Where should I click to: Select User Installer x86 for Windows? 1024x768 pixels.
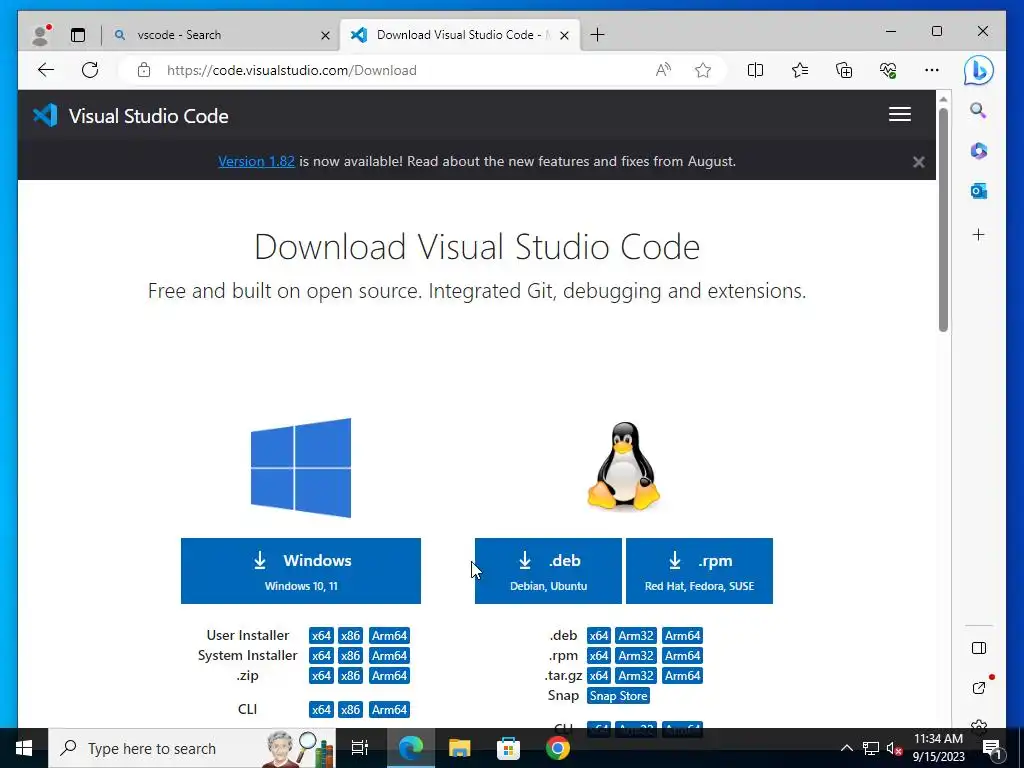pos(350,635)
